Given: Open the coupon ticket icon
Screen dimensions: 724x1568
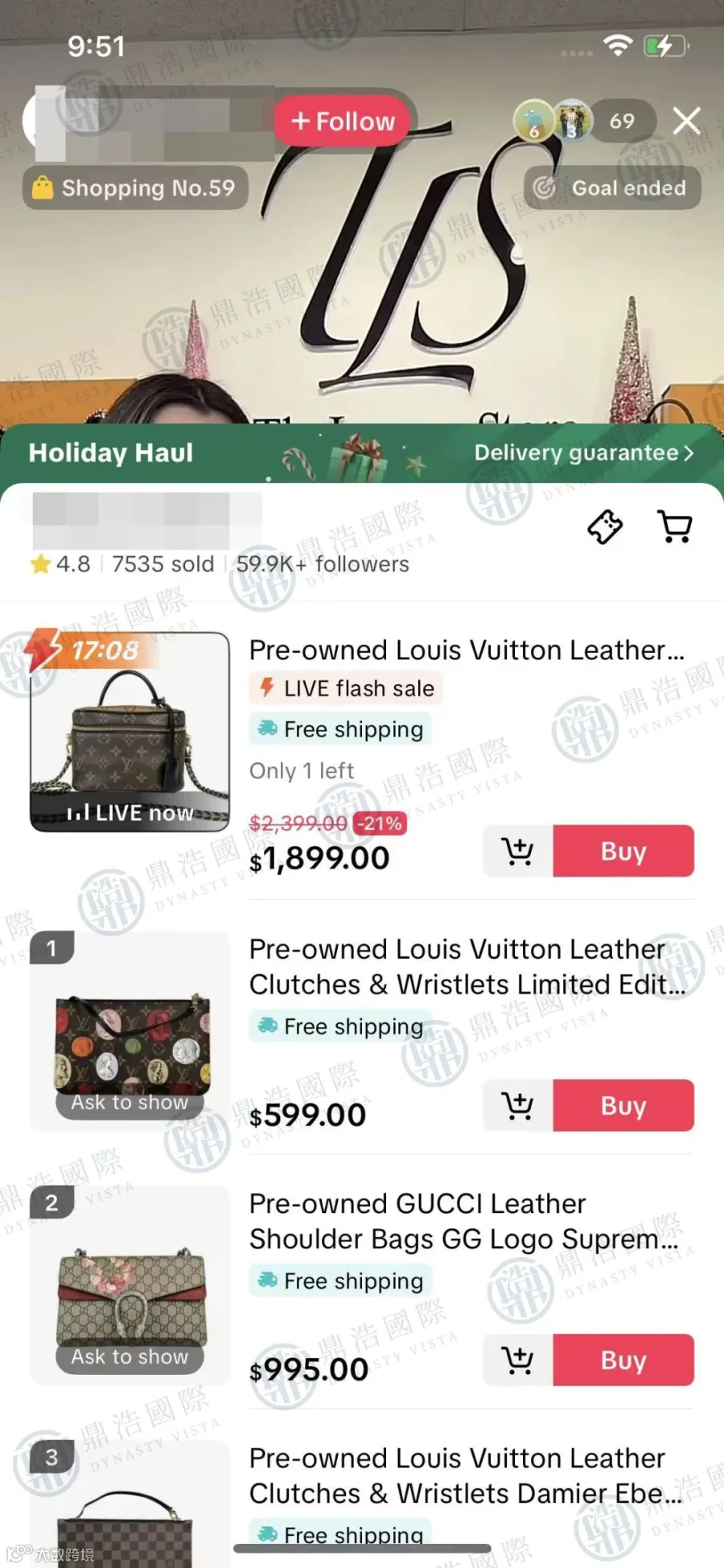Looking at the screenshot, I should click(605, 527).
